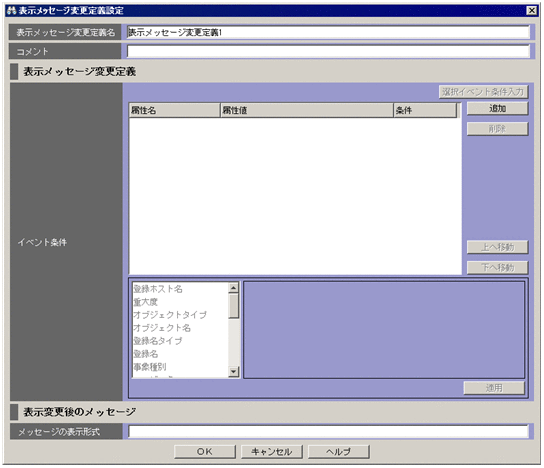
Task: Select 登録名 in the attribute list
Action: pos(180,354)
